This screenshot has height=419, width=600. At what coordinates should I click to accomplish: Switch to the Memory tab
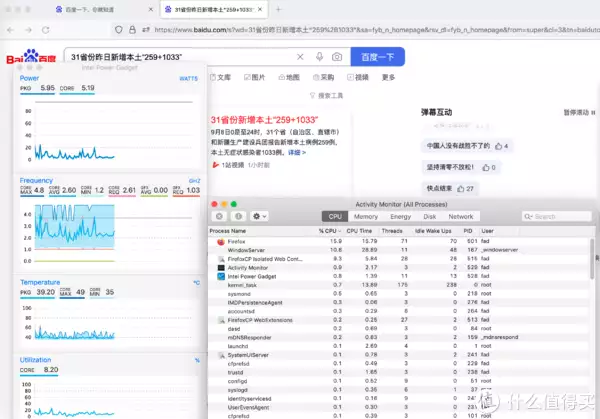click(x=365, y=216)
